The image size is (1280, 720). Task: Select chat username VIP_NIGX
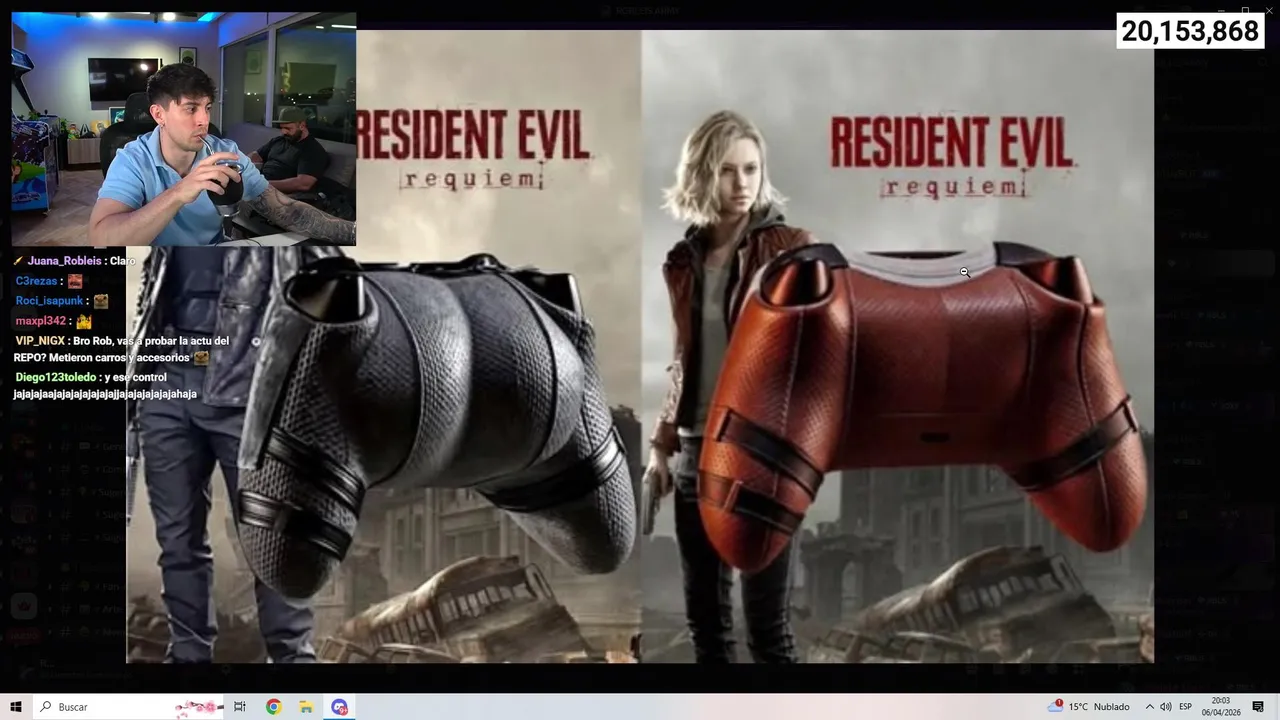40,341
